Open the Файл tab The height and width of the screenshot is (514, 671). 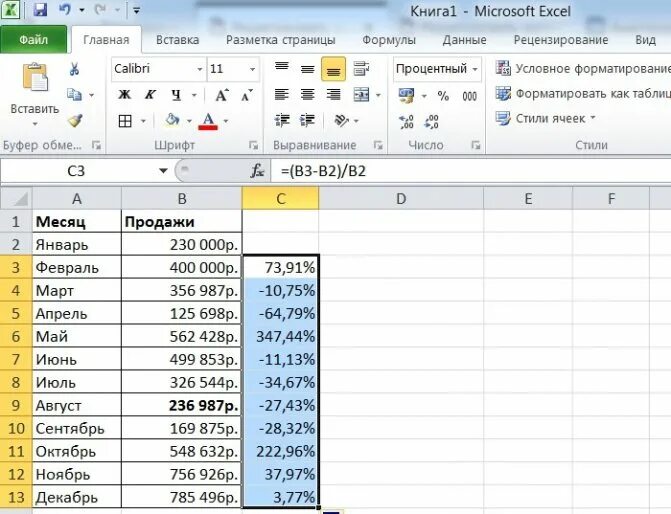tap(33, 40)
